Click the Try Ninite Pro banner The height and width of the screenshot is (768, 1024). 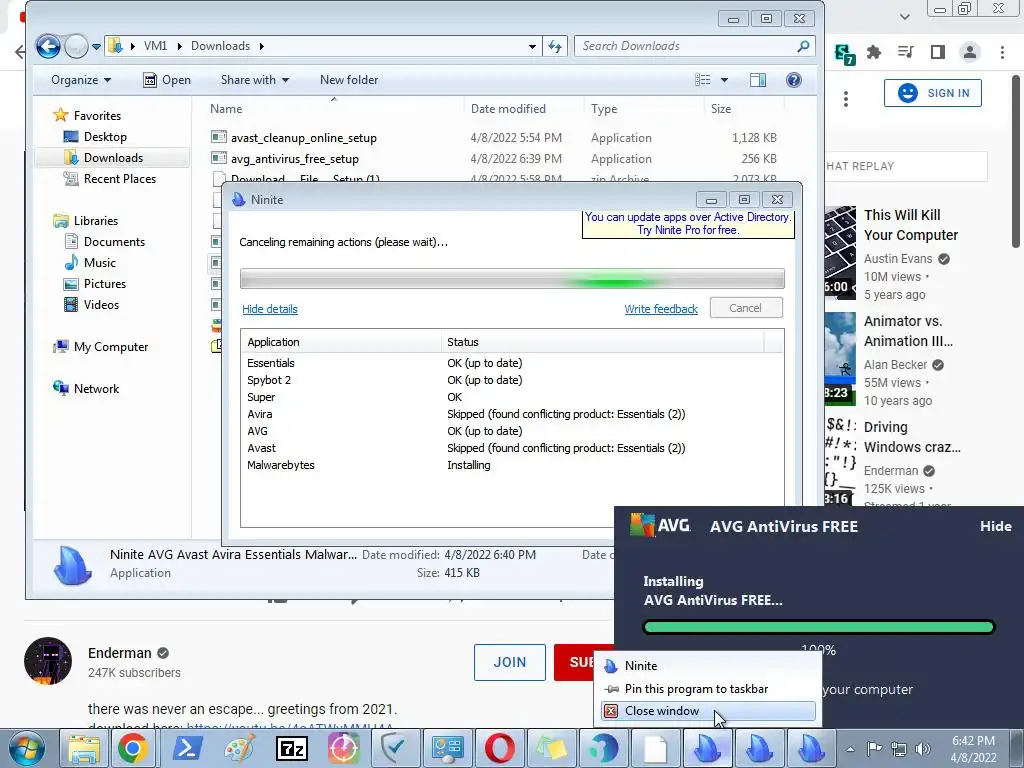click(x=688, y=224)
